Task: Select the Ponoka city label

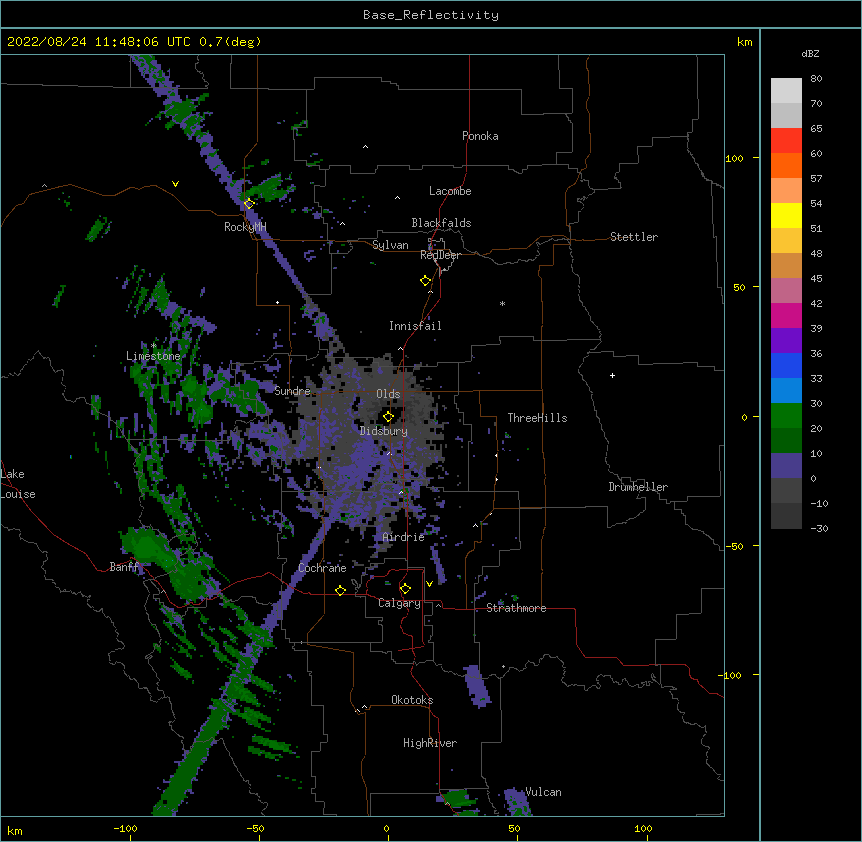Action: point(480,136)
